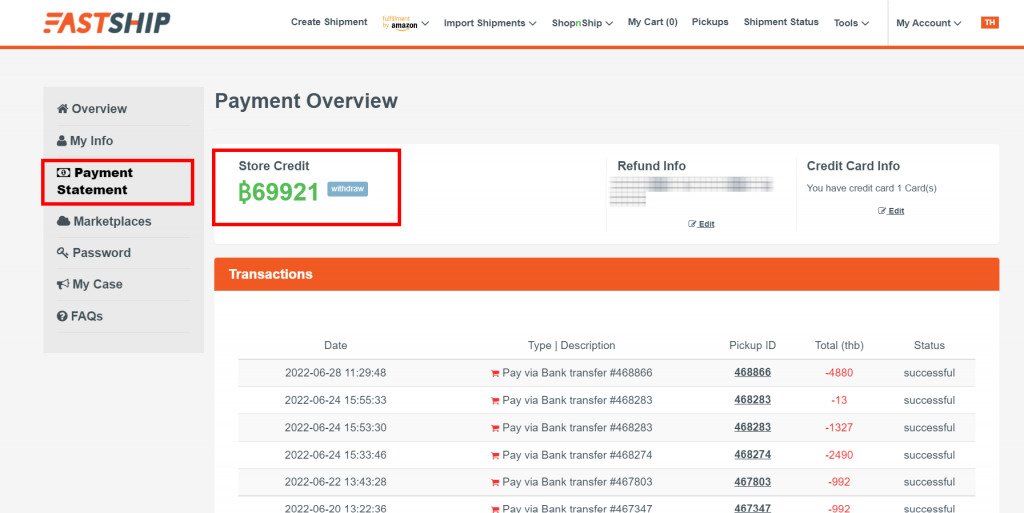Go to Create Shipment

point(329,22)
